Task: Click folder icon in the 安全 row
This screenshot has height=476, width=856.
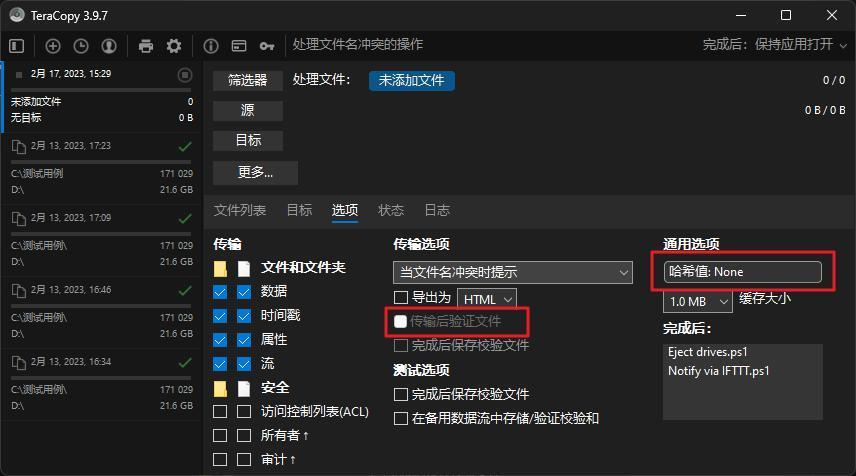Action: pyautogui.click(x=220, y=389)
